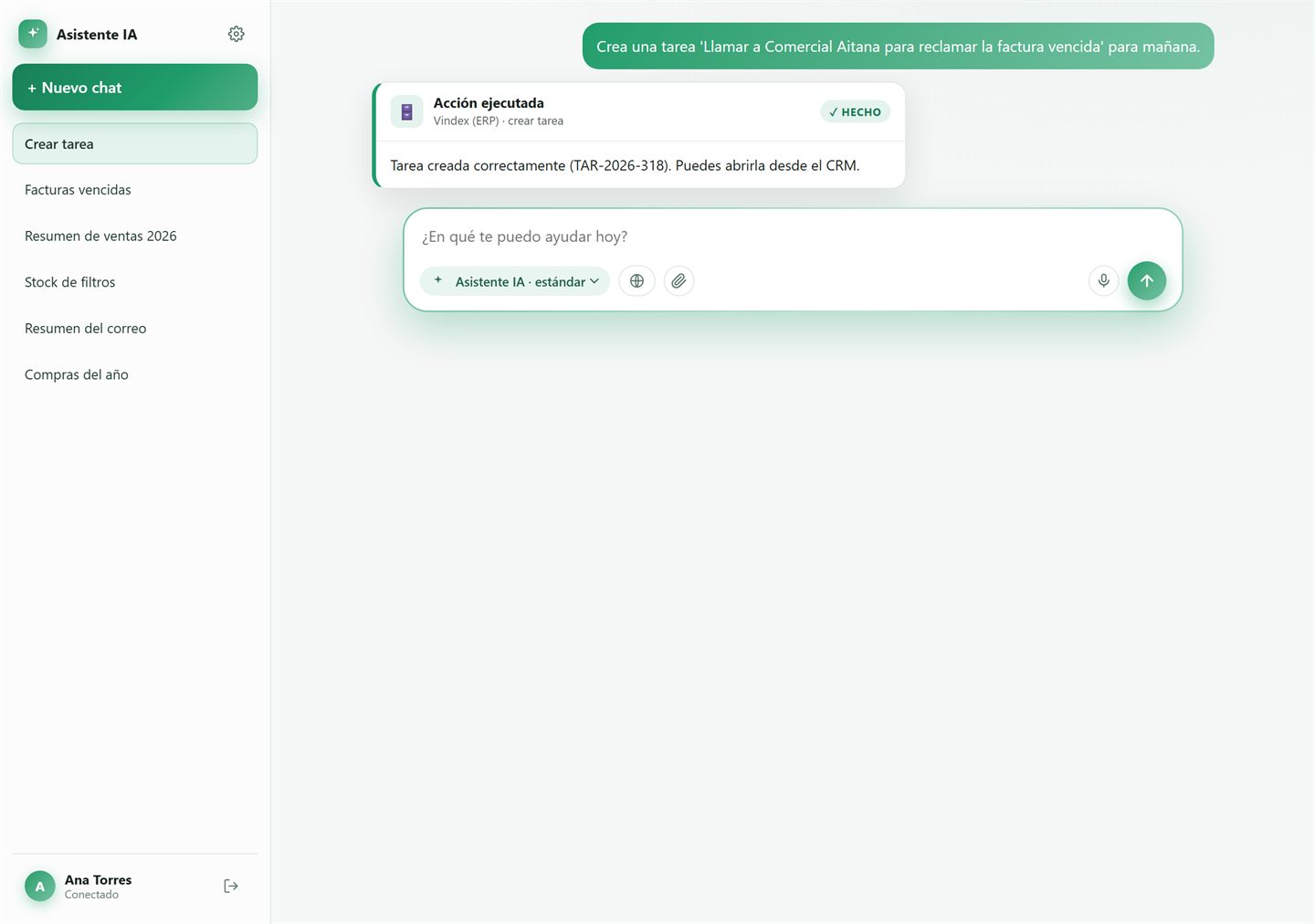This screenshot has width=1315, height=924.
Task: Click the HECHO status badge
Action: coord(855,111)
